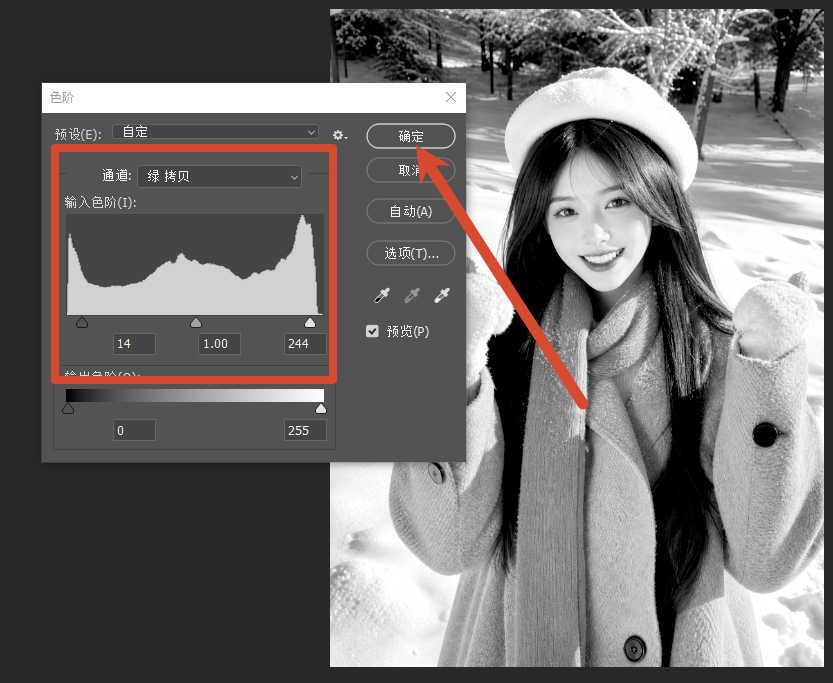Click the midtone gamma field 1.00
The image size is (833, 683).
click(219, 344)
